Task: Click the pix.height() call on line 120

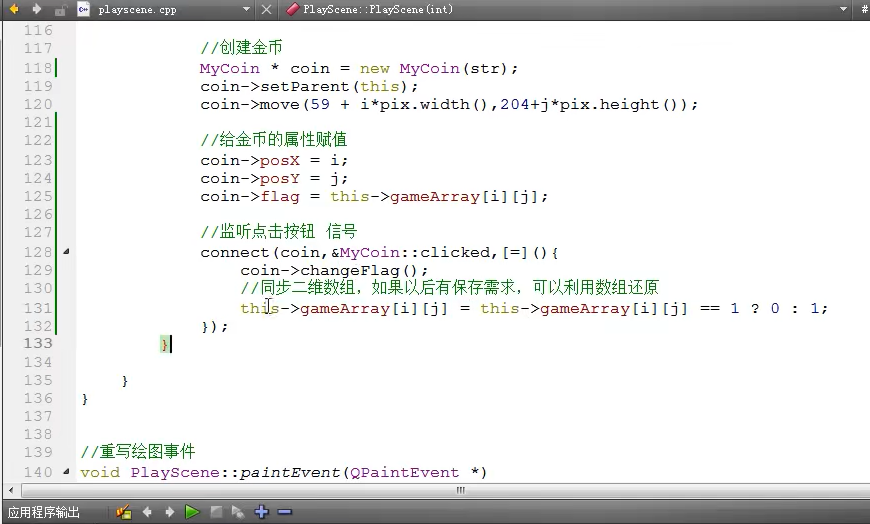Action: click(621, 104)
